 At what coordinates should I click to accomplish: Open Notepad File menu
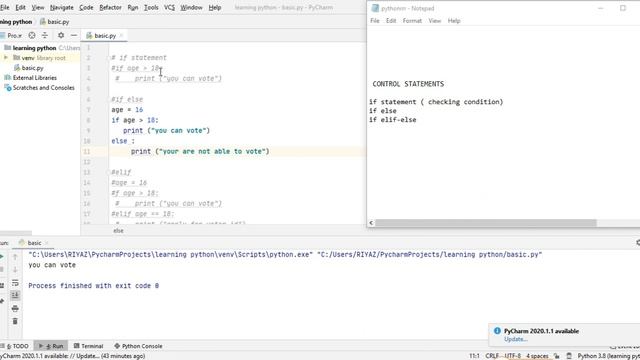(375, 20)
